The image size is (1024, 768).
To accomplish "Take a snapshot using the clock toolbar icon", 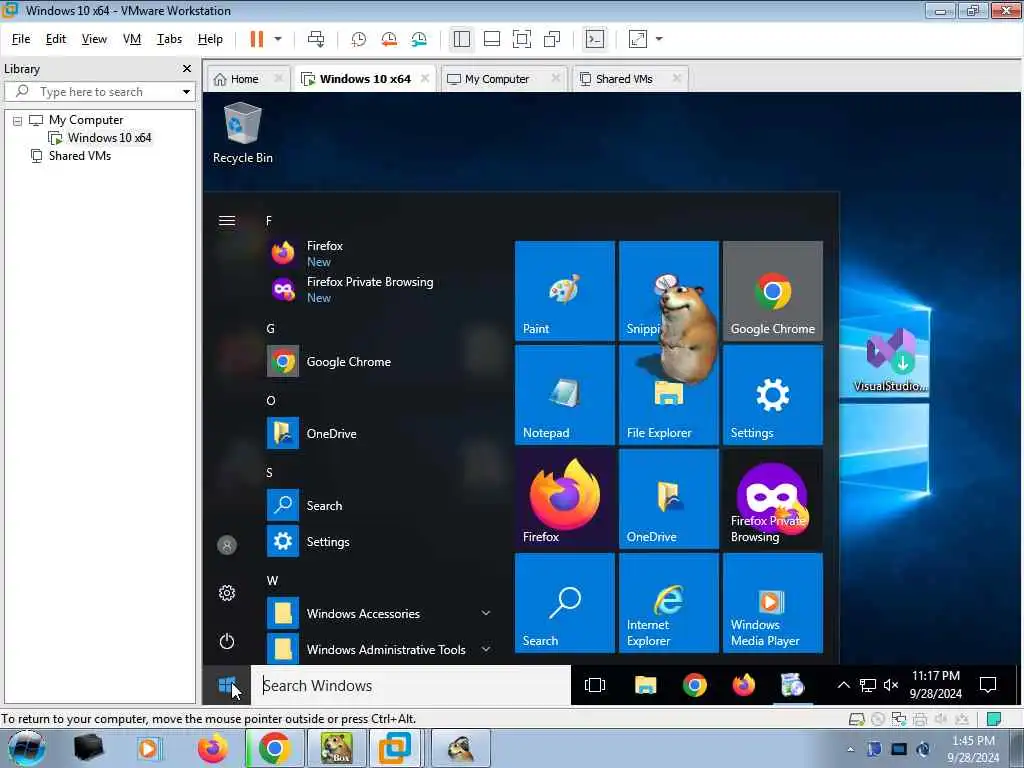I will 359,39.
